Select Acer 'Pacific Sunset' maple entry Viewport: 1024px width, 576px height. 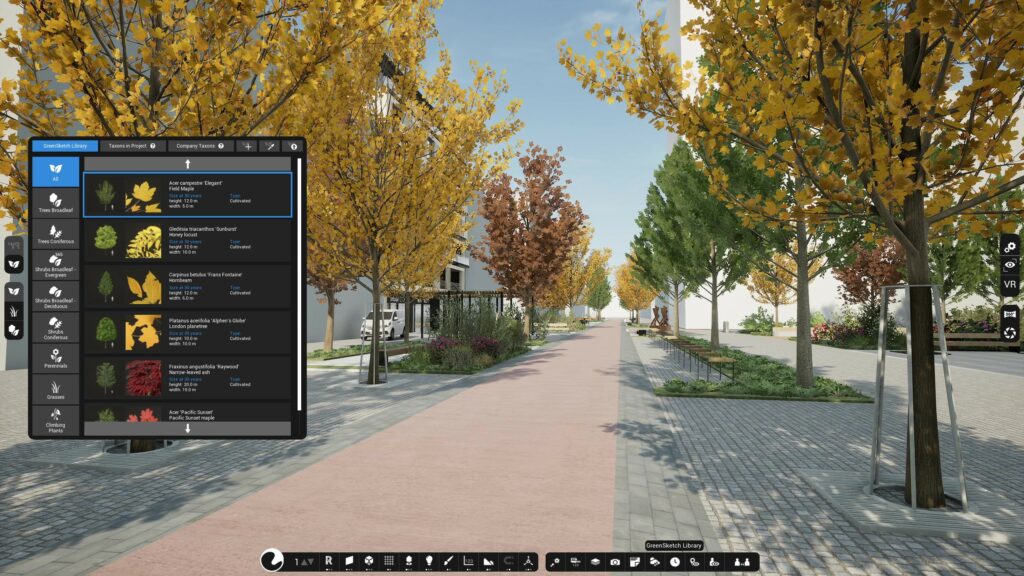click(x=187, y=412)
